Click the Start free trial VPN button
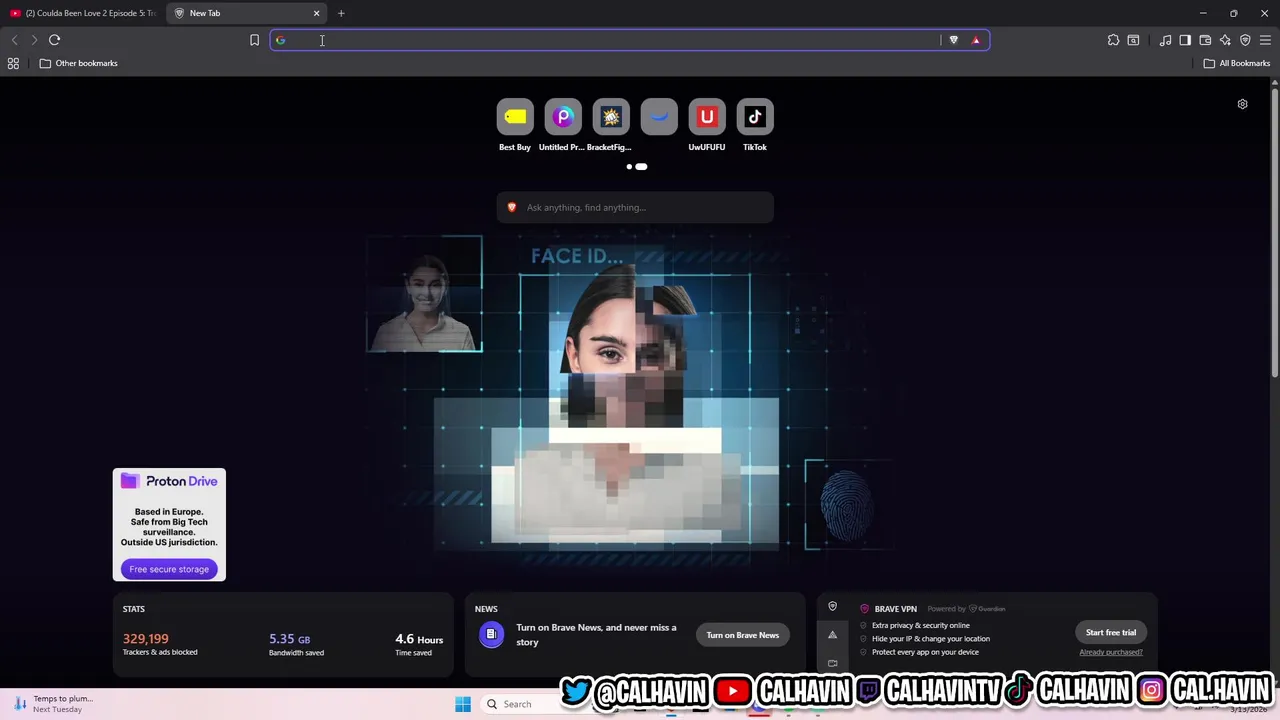Screen dimensions: 1280x720 [1111, 632]
